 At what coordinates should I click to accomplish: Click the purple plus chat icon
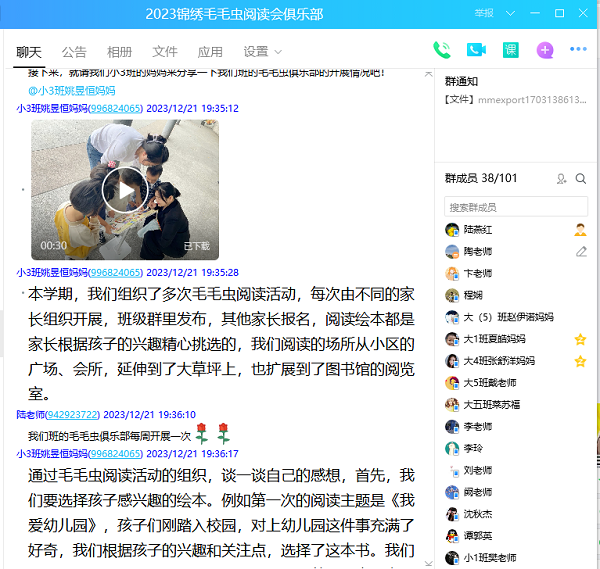[x=545, y=50]
